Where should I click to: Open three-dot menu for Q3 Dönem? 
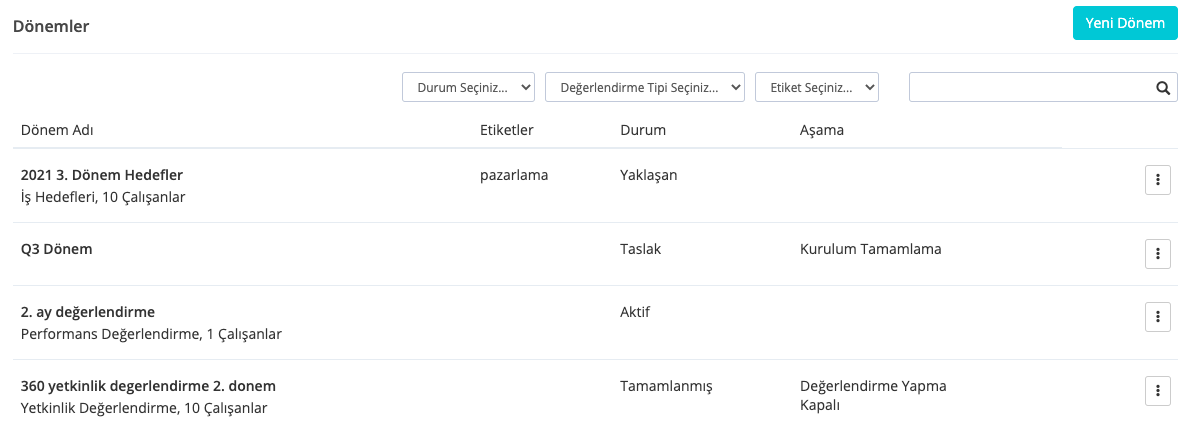(x=1157, y=254)
